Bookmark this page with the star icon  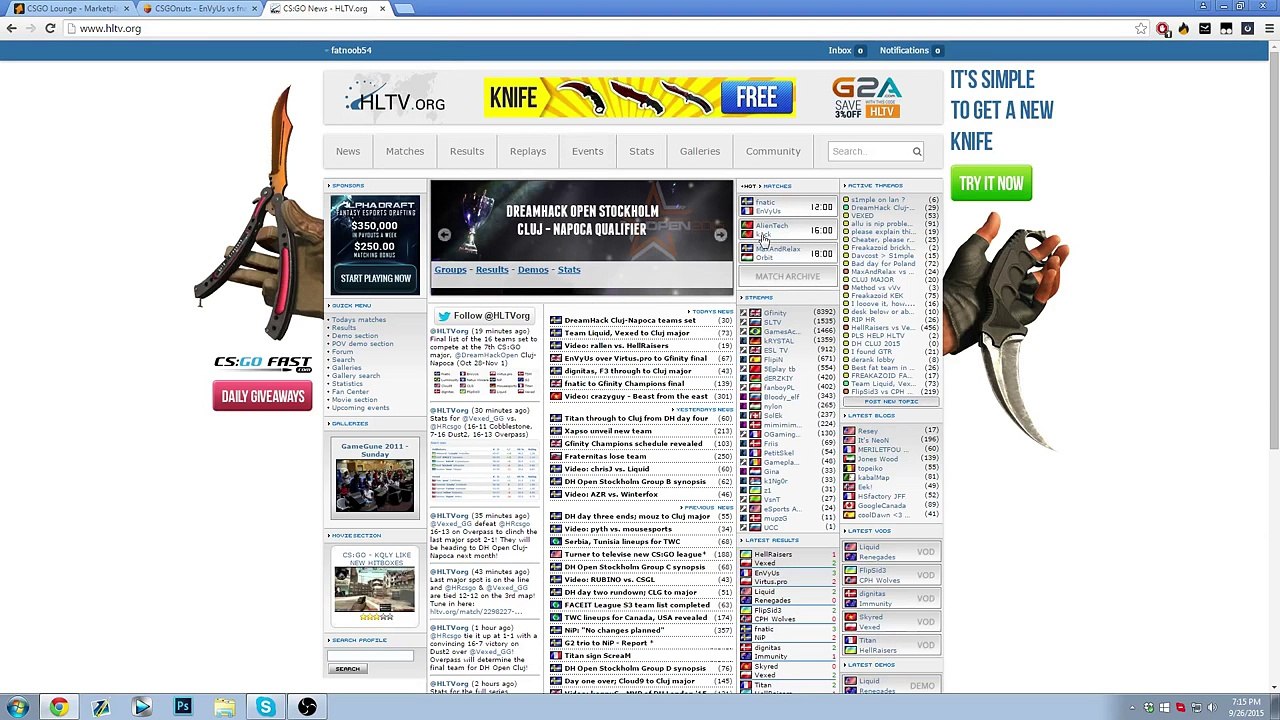click(x=1141, y=29)
